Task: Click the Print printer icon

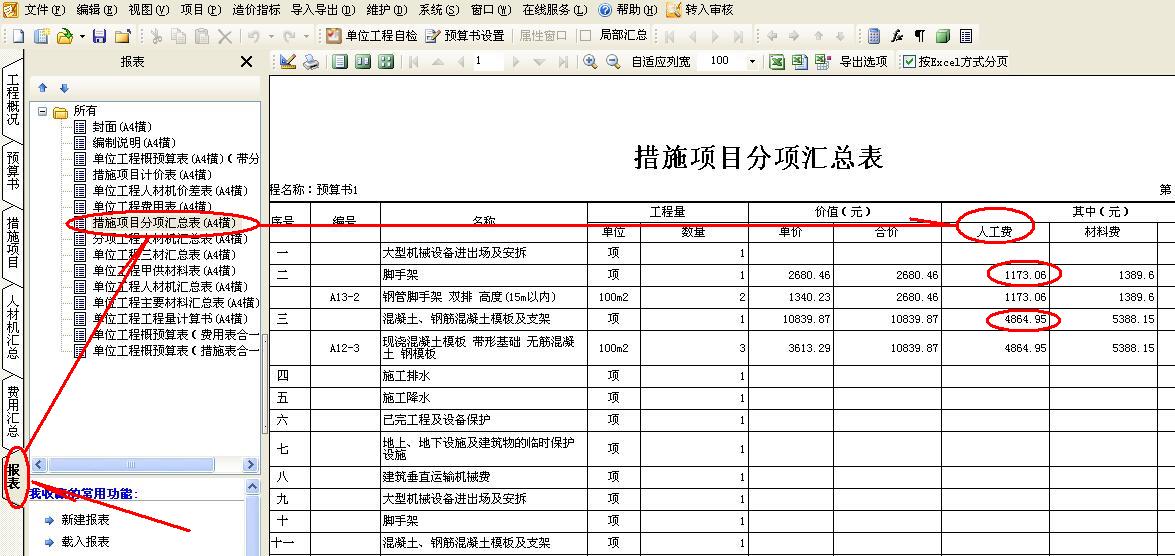Action: click(311, 62)
